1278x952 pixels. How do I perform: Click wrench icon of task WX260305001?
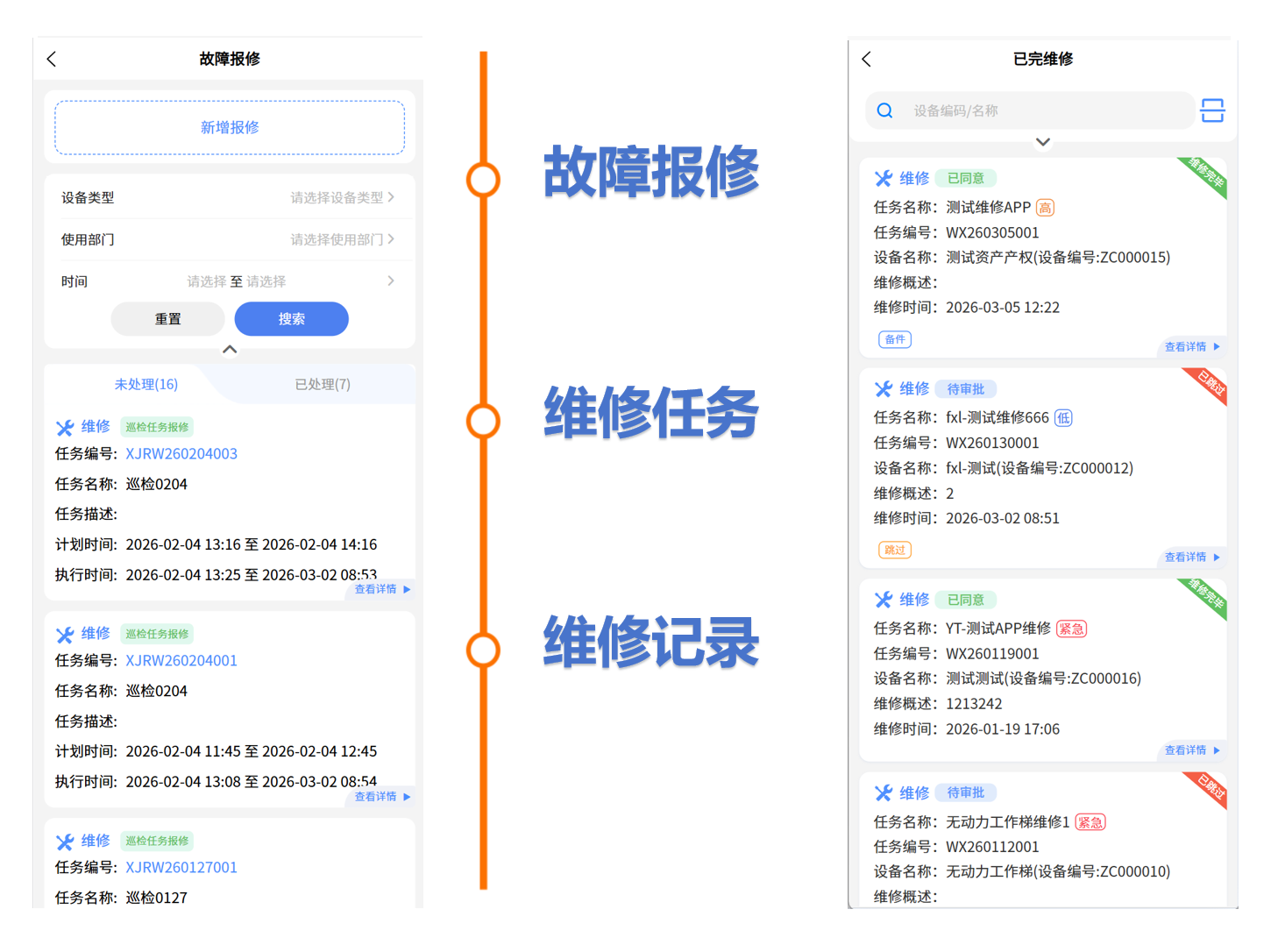[883, 179]
